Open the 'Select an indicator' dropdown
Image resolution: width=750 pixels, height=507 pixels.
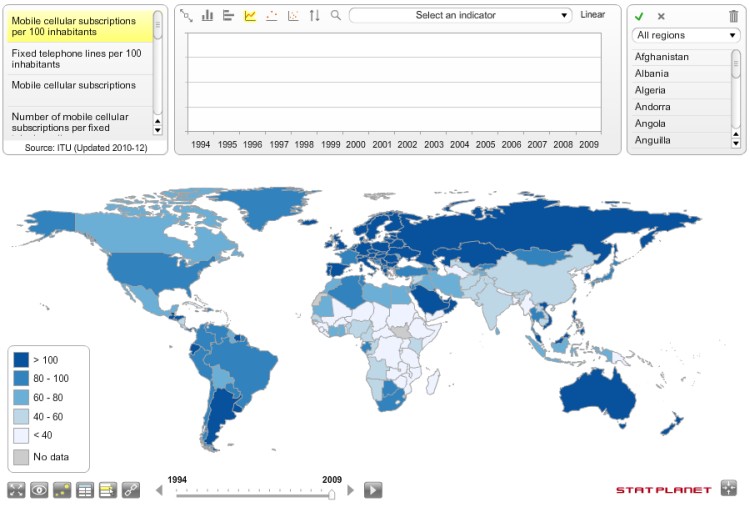pos(460,16)
